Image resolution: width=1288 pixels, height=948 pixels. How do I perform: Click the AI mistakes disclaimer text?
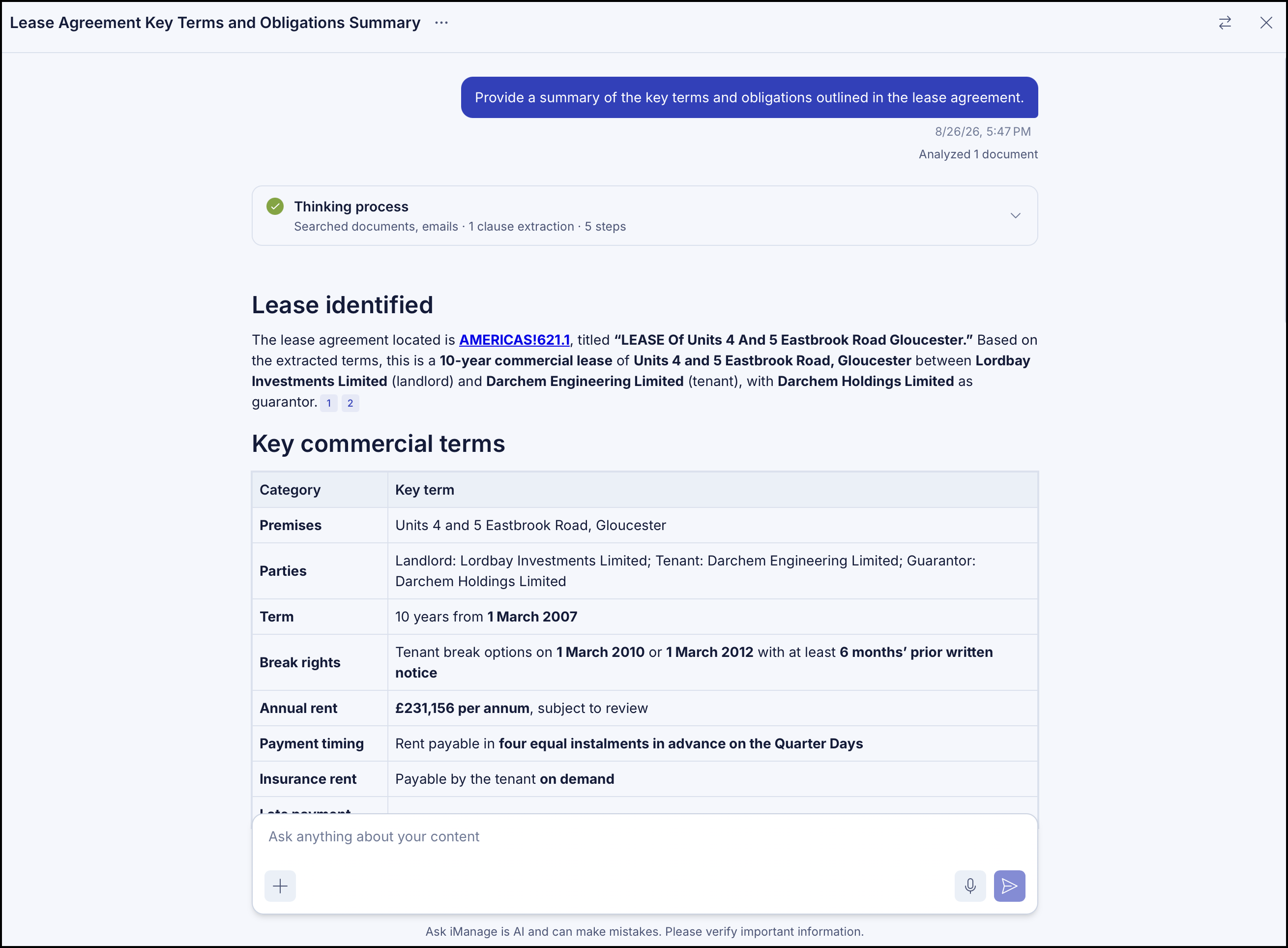pyautogui.click(x=644, y=931)
